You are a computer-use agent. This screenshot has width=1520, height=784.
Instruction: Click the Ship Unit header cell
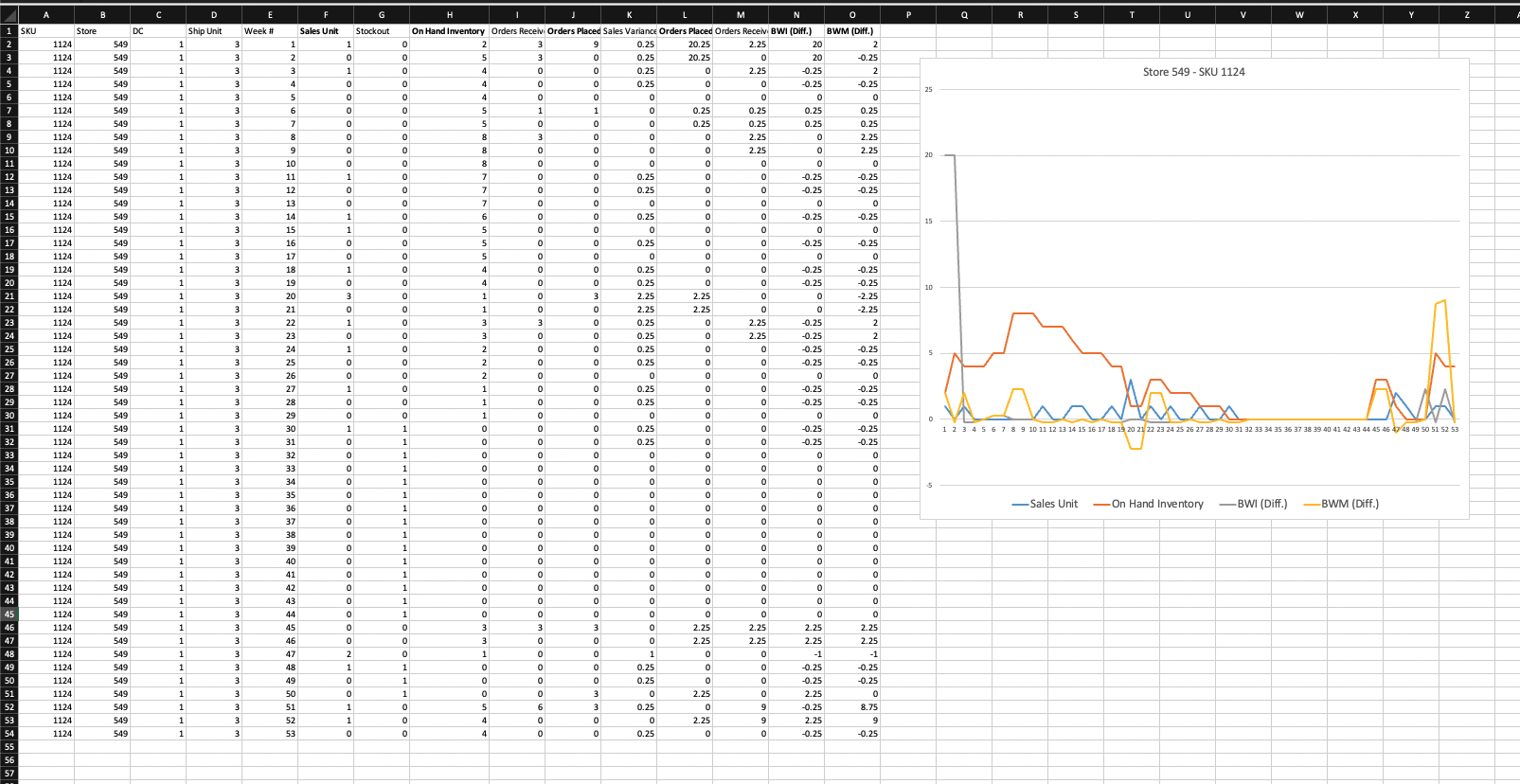tap(214, 31)
